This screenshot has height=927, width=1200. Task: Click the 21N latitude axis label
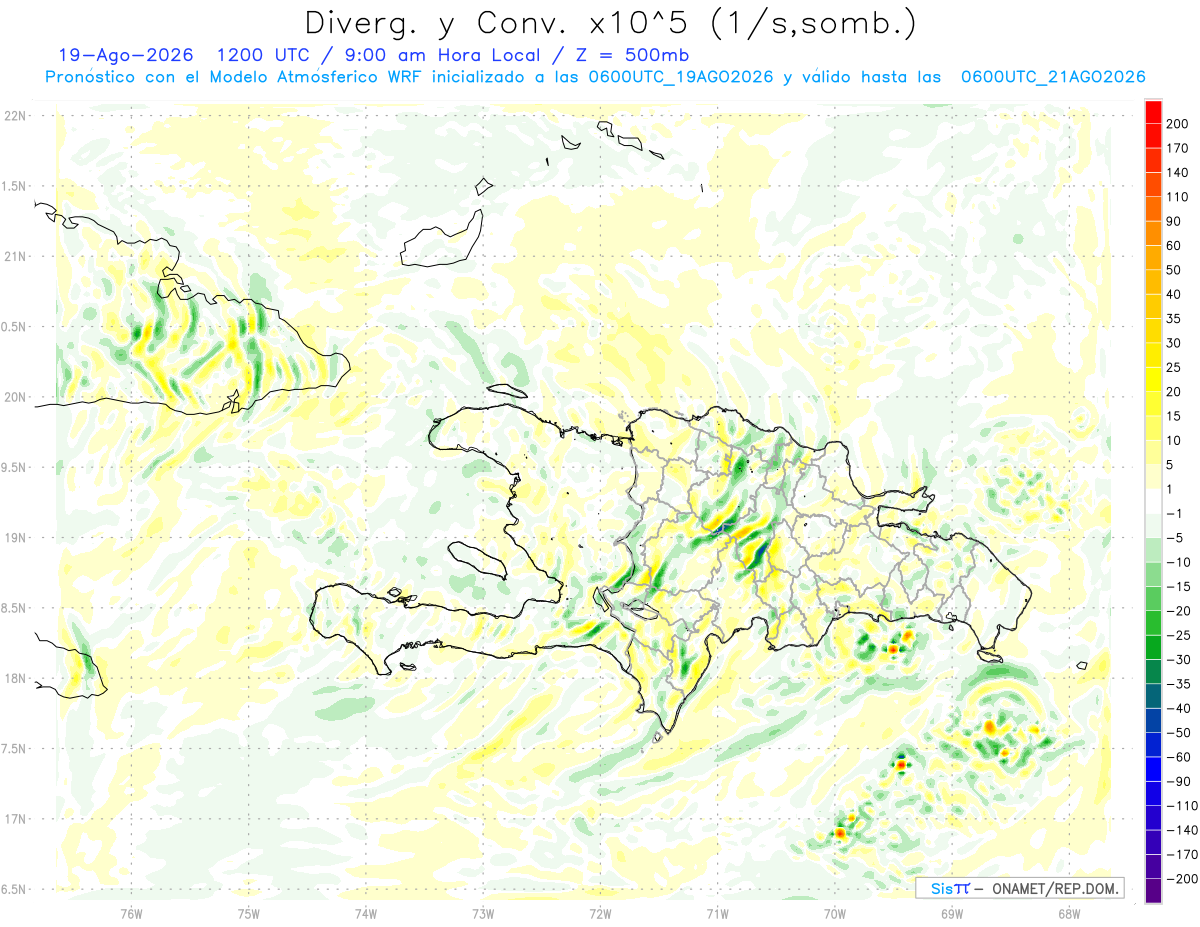point(15,257)
